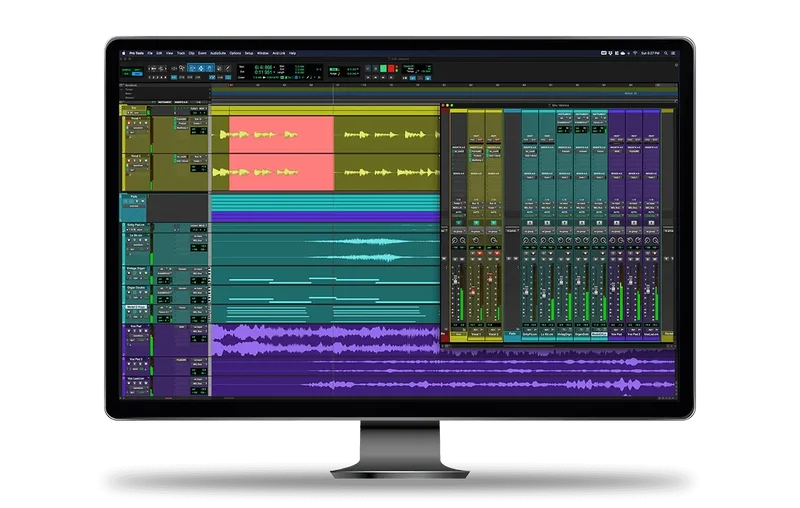Select the Trim tool

192,68
